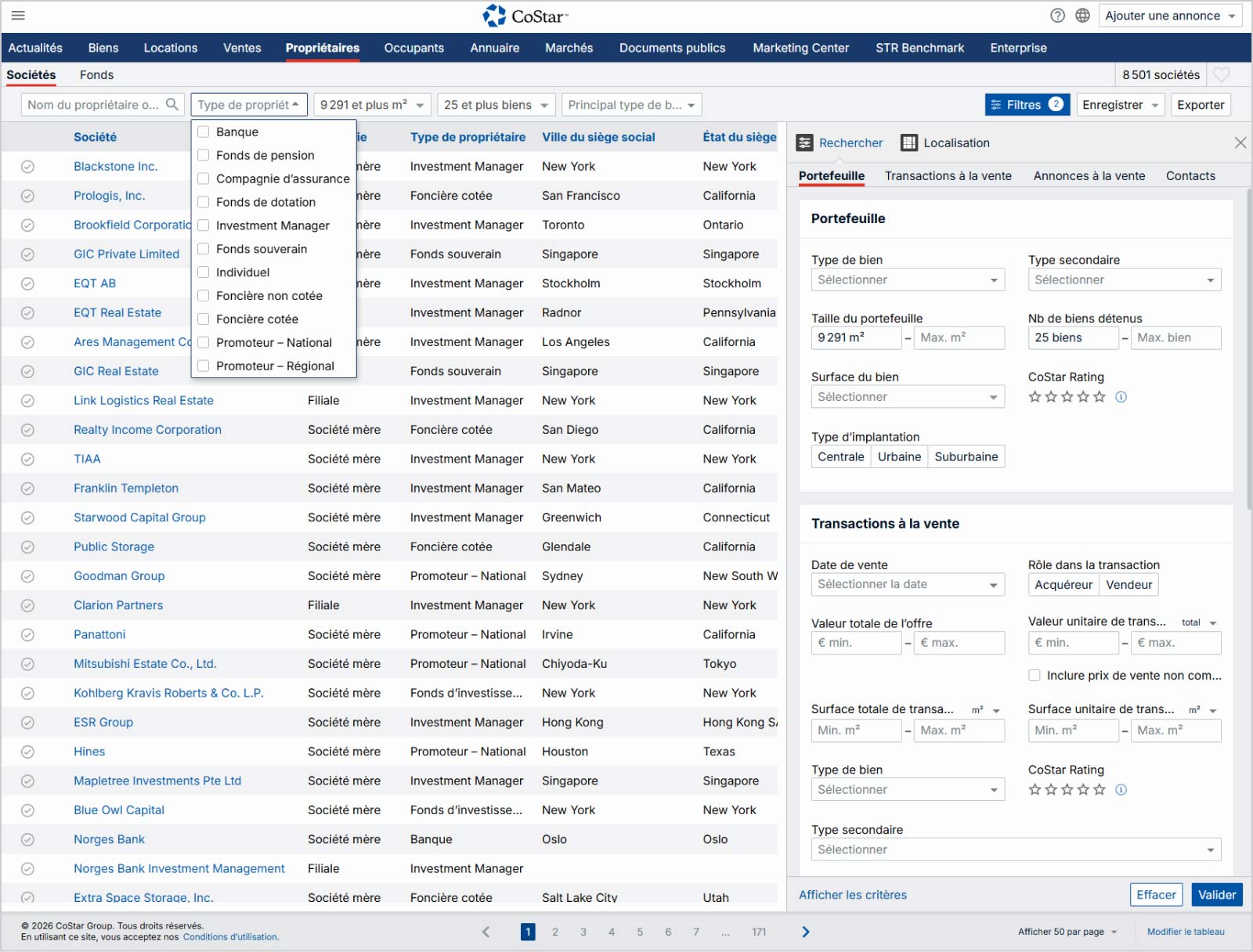Image resolution: width=1253 pixels, height=952 pixels.
Task: Select the row check icon for Blackstone Inc.
Action: pos(27,167)
